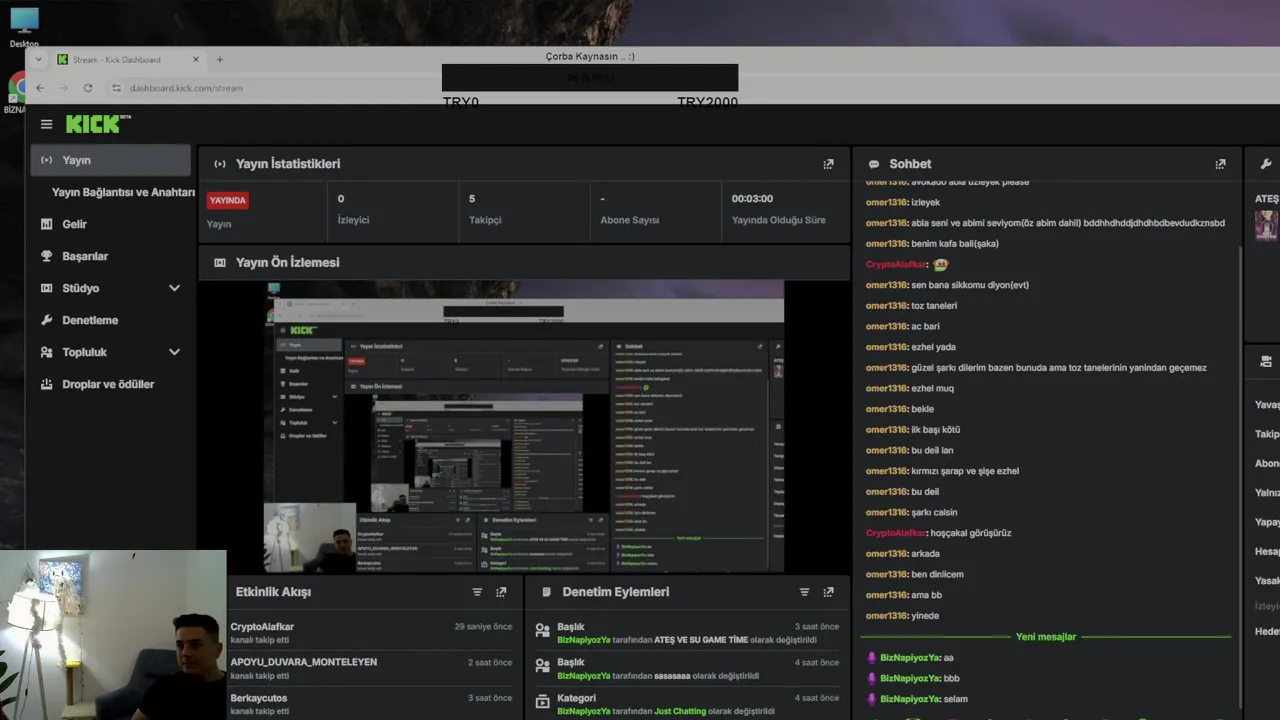Viewport: 1280px width, 720px height.
Task: Pop out the Yayın İstatistikleri panel
Action: [828, 164]
